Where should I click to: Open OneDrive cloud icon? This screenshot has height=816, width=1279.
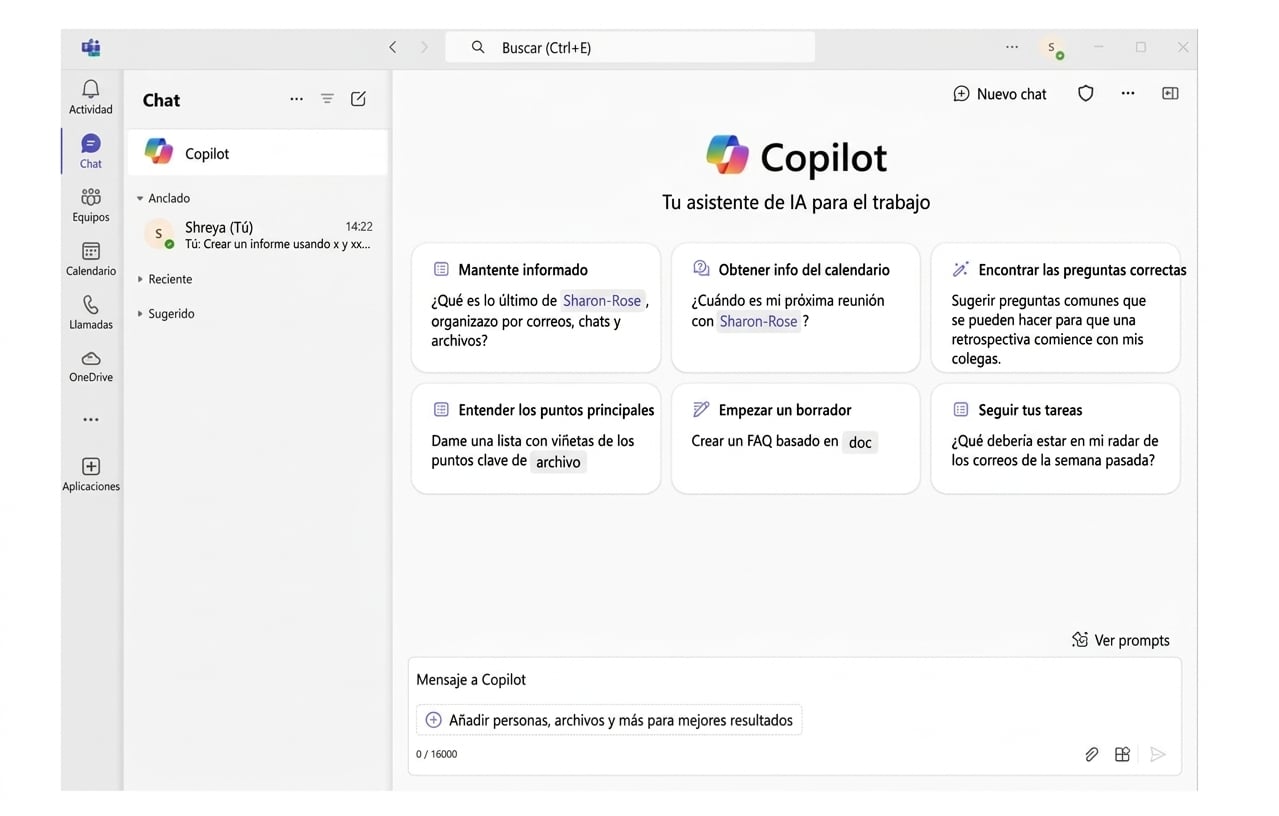pos(90,358)
